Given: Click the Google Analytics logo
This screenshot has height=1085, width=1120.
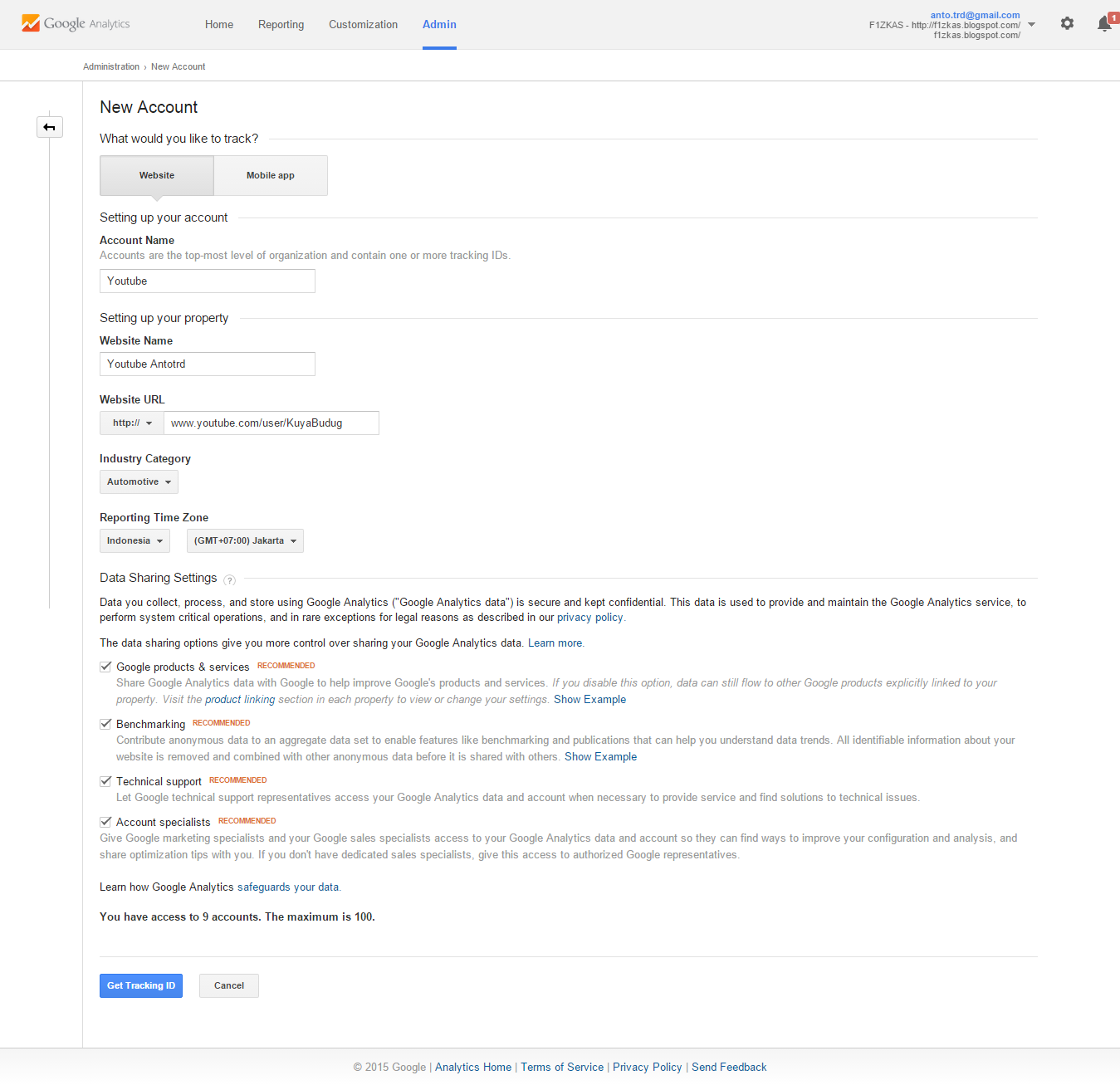Looking at the screenshot, I should pos(75,23).
